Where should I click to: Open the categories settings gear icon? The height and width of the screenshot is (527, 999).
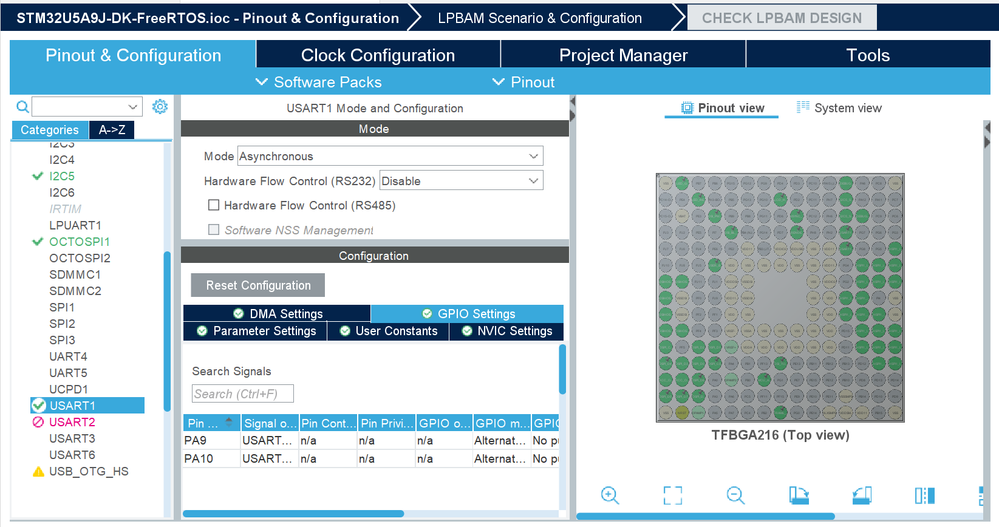pyautogui.click(x=160, y=106)
